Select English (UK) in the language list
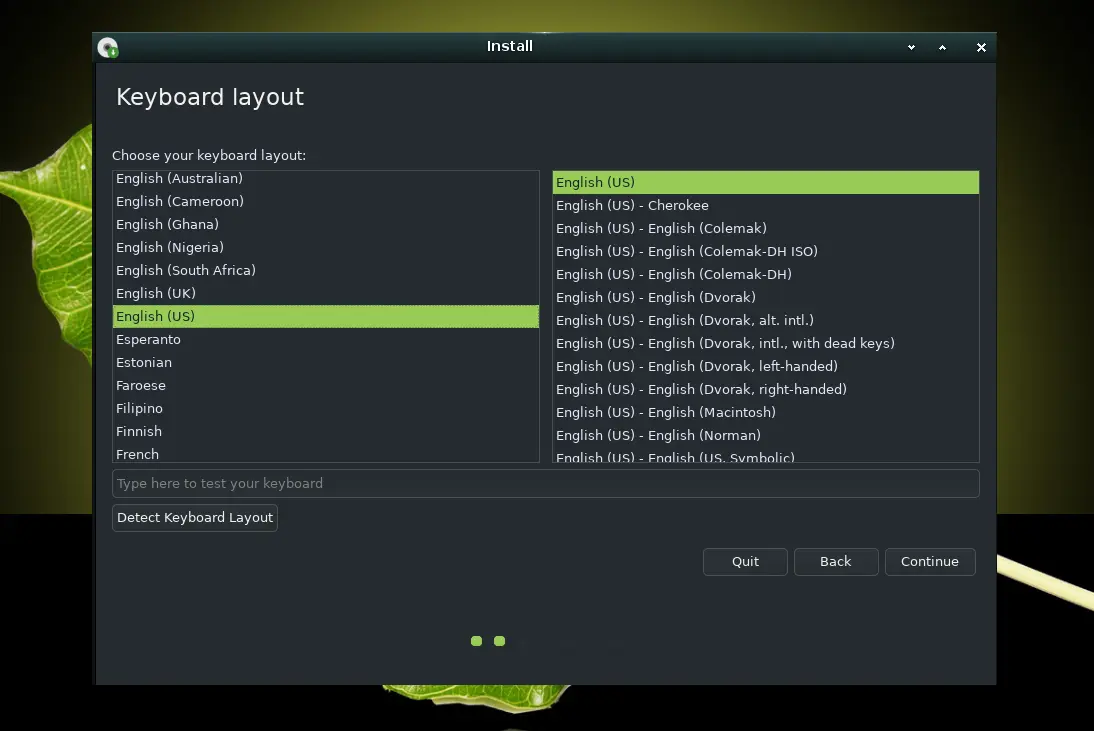The width and height of the screenshot is (1094, 731). coord(156,293)
